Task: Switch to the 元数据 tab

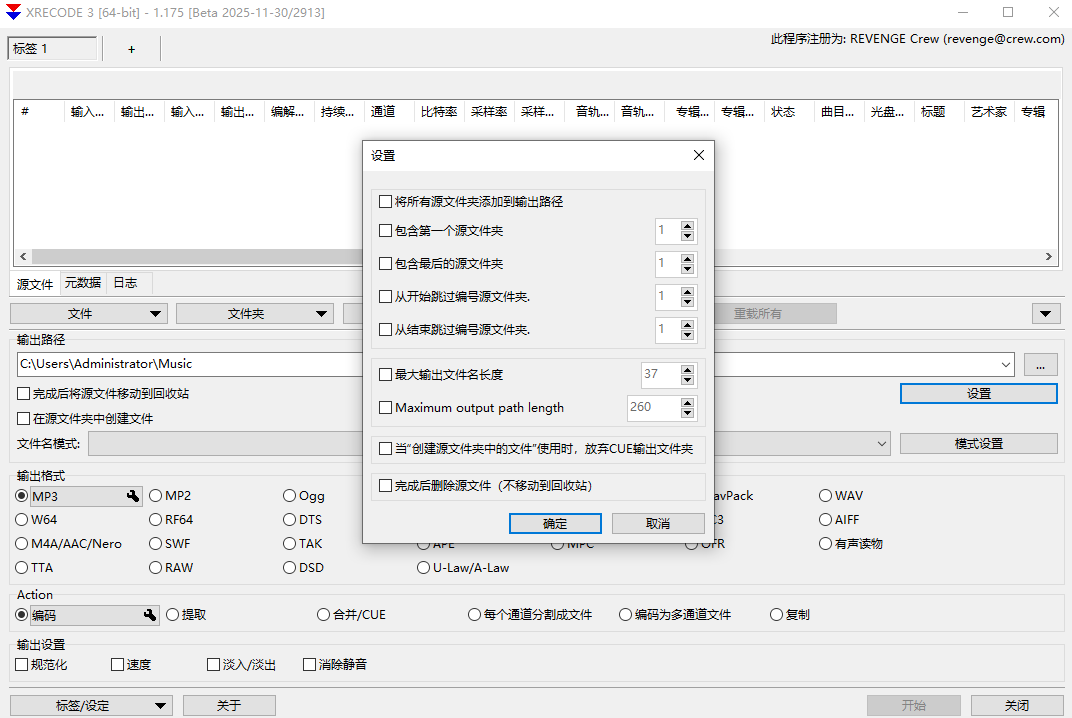Action: click(x=82, y=283)
